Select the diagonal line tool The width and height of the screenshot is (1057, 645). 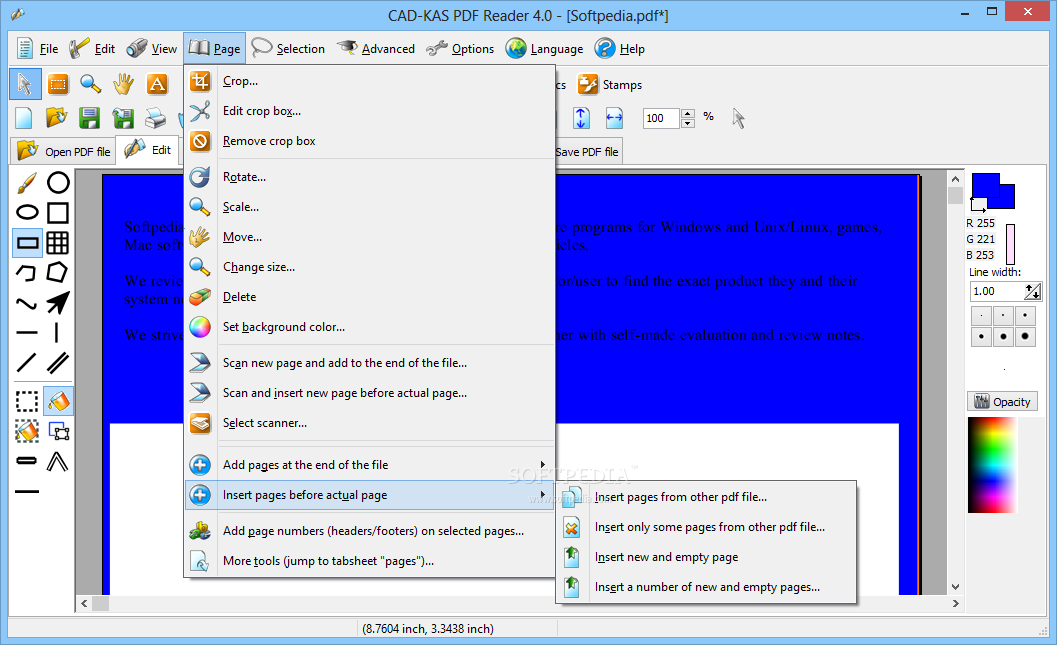pyautogui.click(x=27, y=363)
